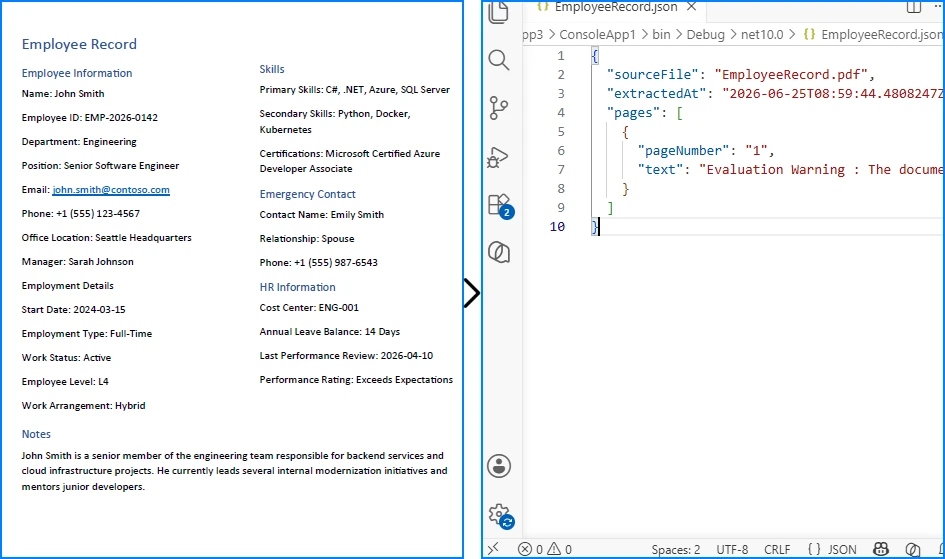This screenshot has height=559, width=945.
Task: Open the Extensions view with badge 2
Action: pyautogui.click(x=500, y=206)
